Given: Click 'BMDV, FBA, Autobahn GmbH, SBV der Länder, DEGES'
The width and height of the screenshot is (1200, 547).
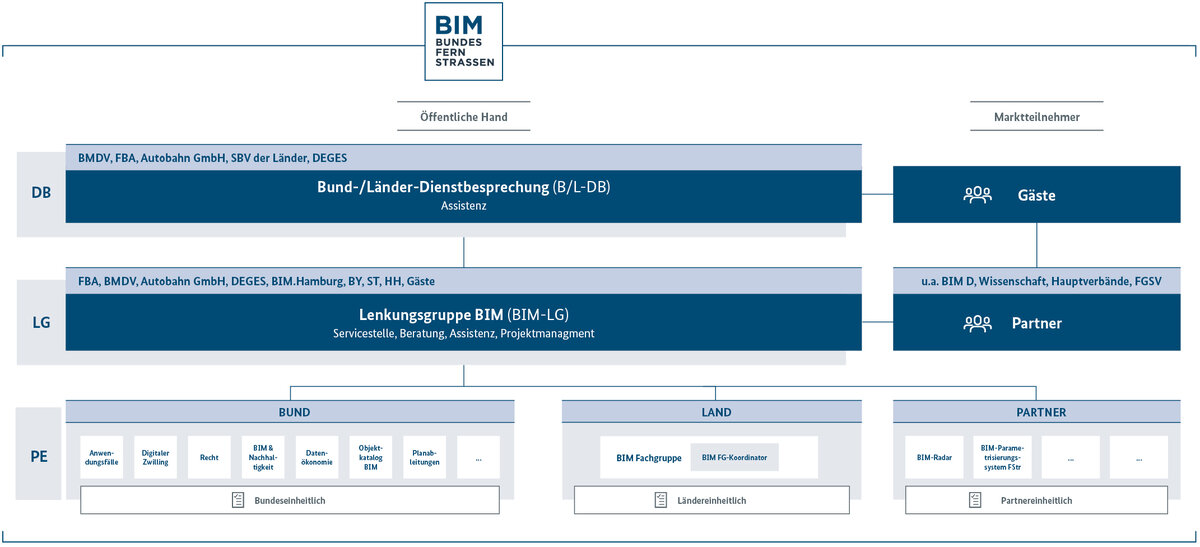Looking at the screenshot, I should pos(213,158).
